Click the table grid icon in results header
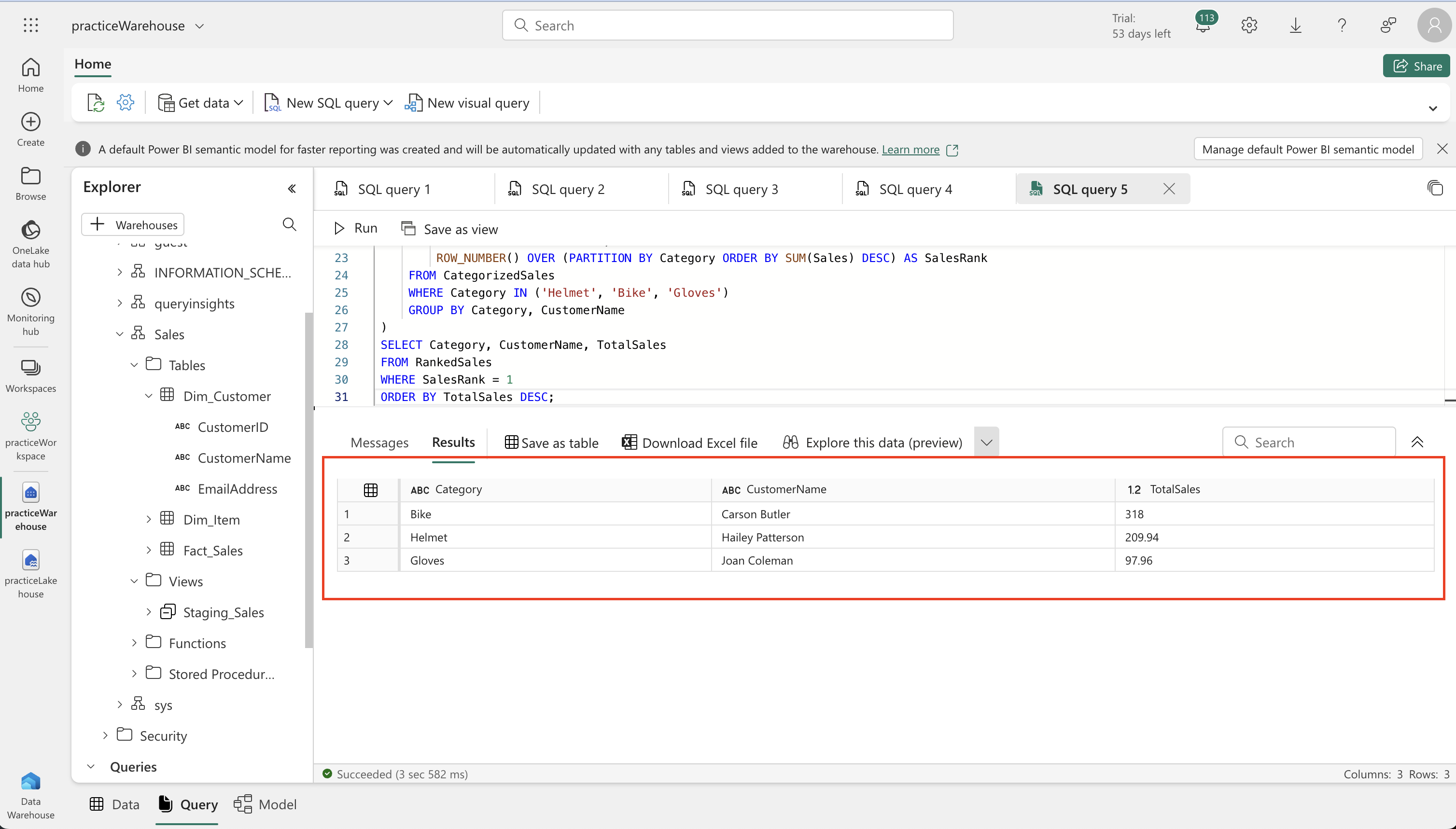This screenshot has height=829, width=1456. (x=370, y=490)
